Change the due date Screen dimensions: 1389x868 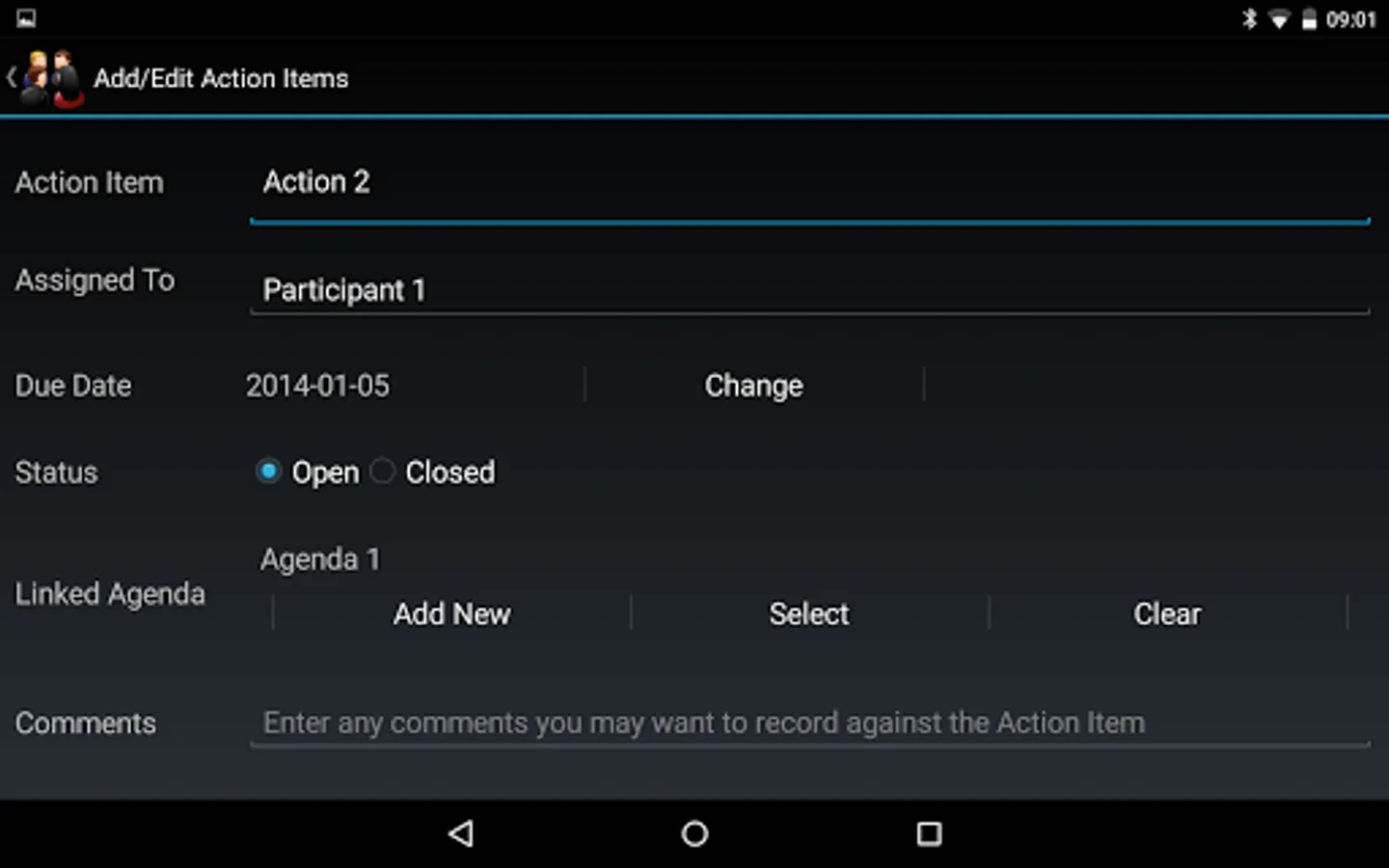click(753, 385)
